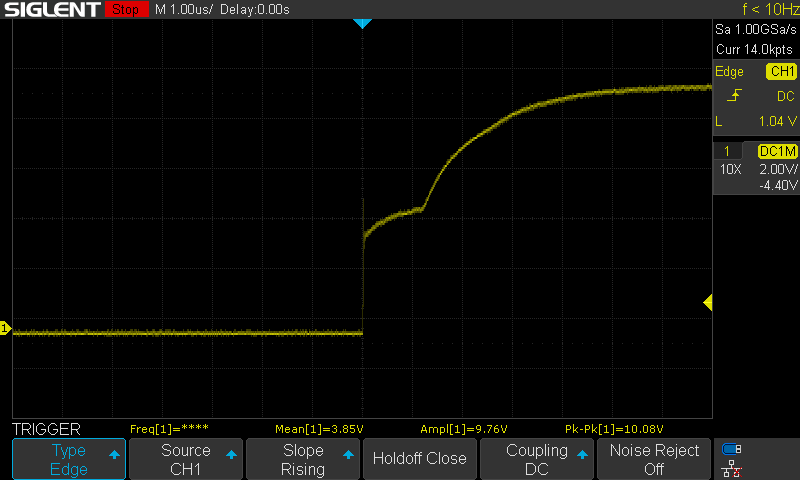Click the 2.00V/ vertical scale value
This screenshot has height=480, width=800.
click(x=778, y=169)
